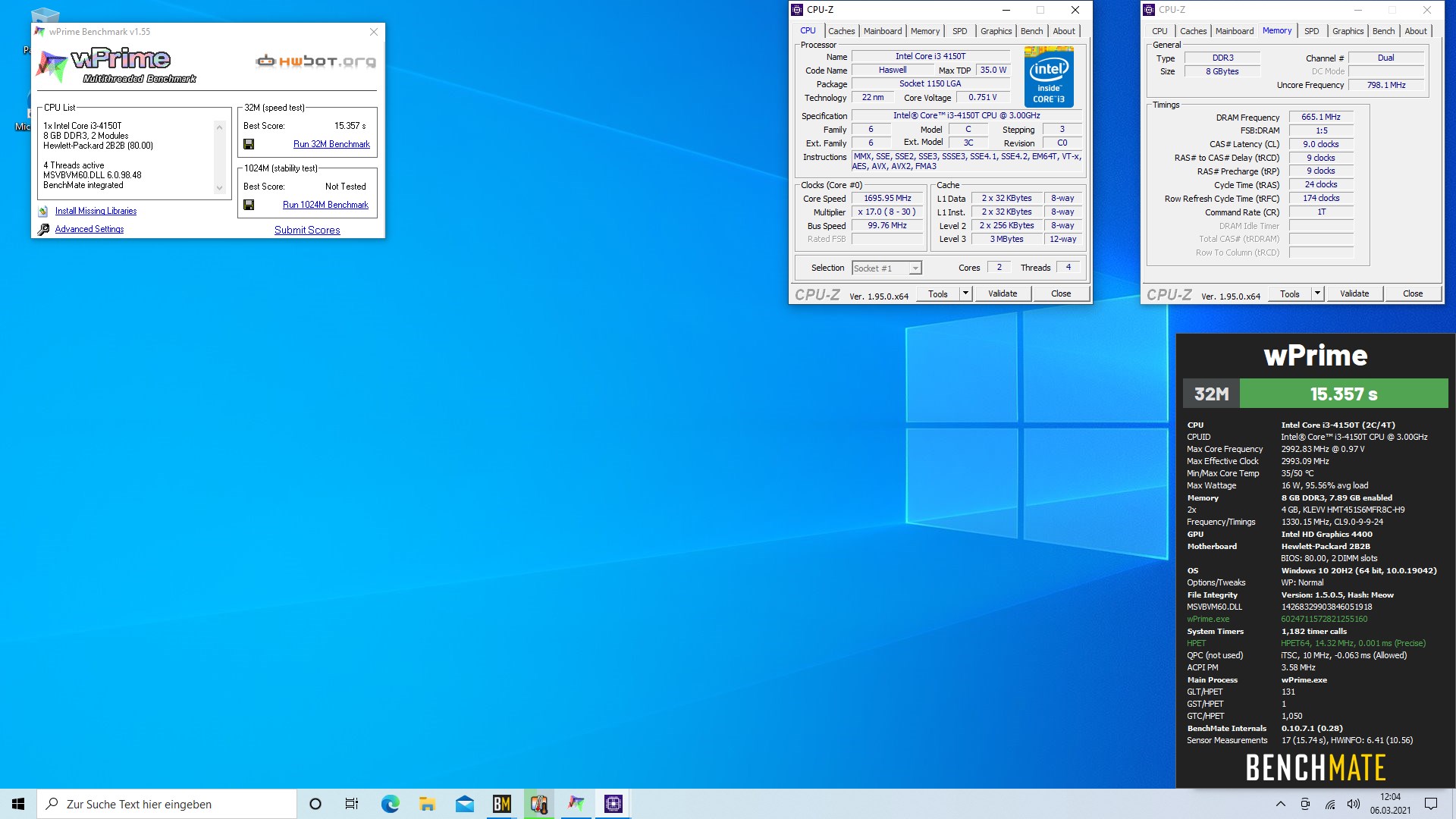Click the right CPU-Z window title icon
Screen dimensions: 1456x819
point(1149,10)
